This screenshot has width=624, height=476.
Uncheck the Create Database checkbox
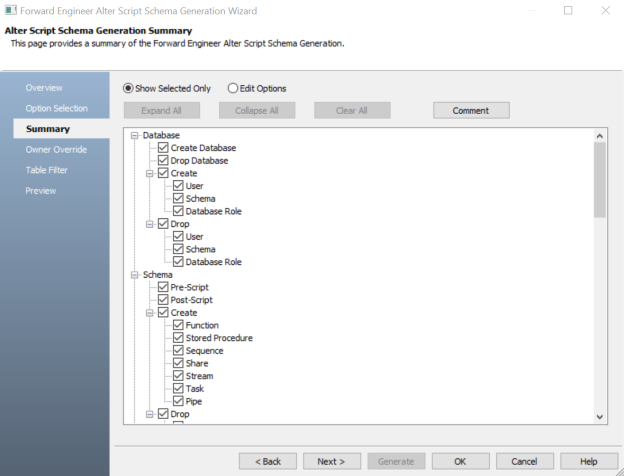pos(163,148)
